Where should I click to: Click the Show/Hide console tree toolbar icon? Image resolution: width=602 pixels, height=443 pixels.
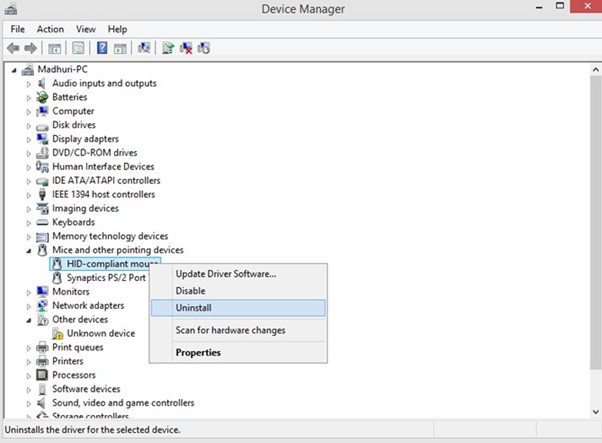coord(54,48)
